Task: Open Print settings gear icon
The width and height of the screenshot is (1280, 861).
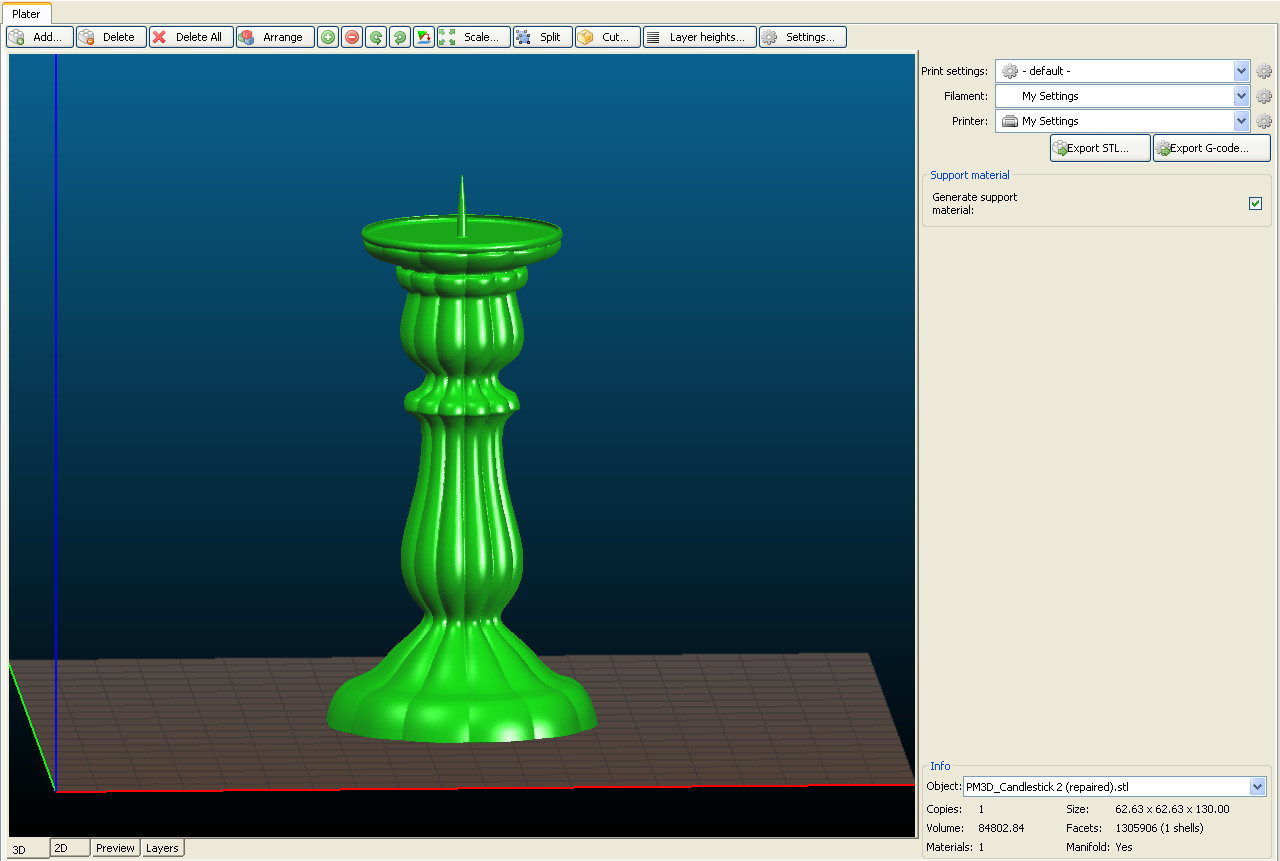Action: pos(1264,71)
